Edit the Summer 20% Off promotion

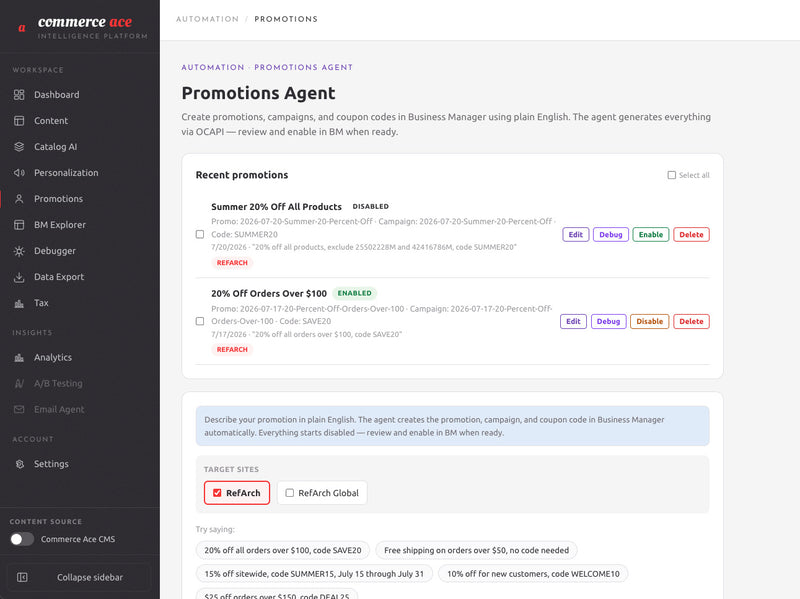point(576,235)
